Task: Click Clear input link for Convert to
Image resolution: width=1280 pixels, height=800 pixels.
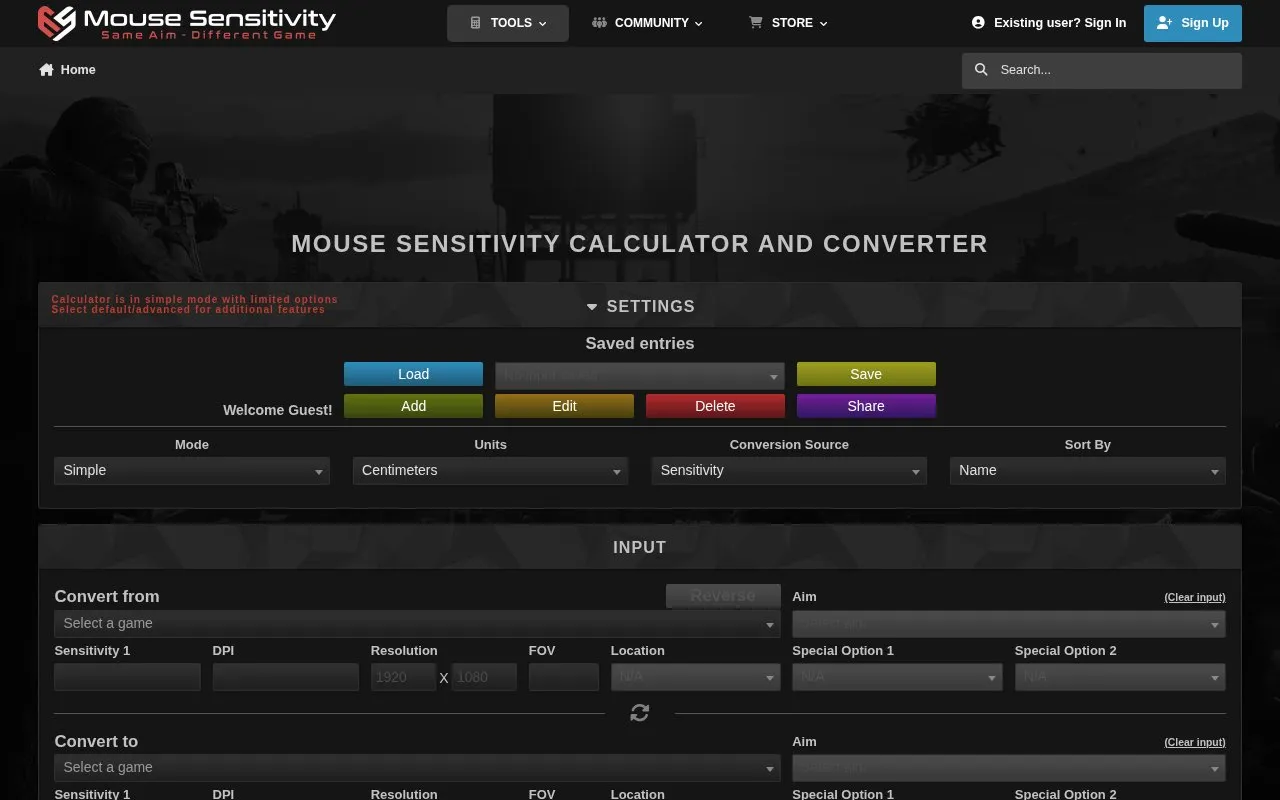Action: tap(1194, 742)
